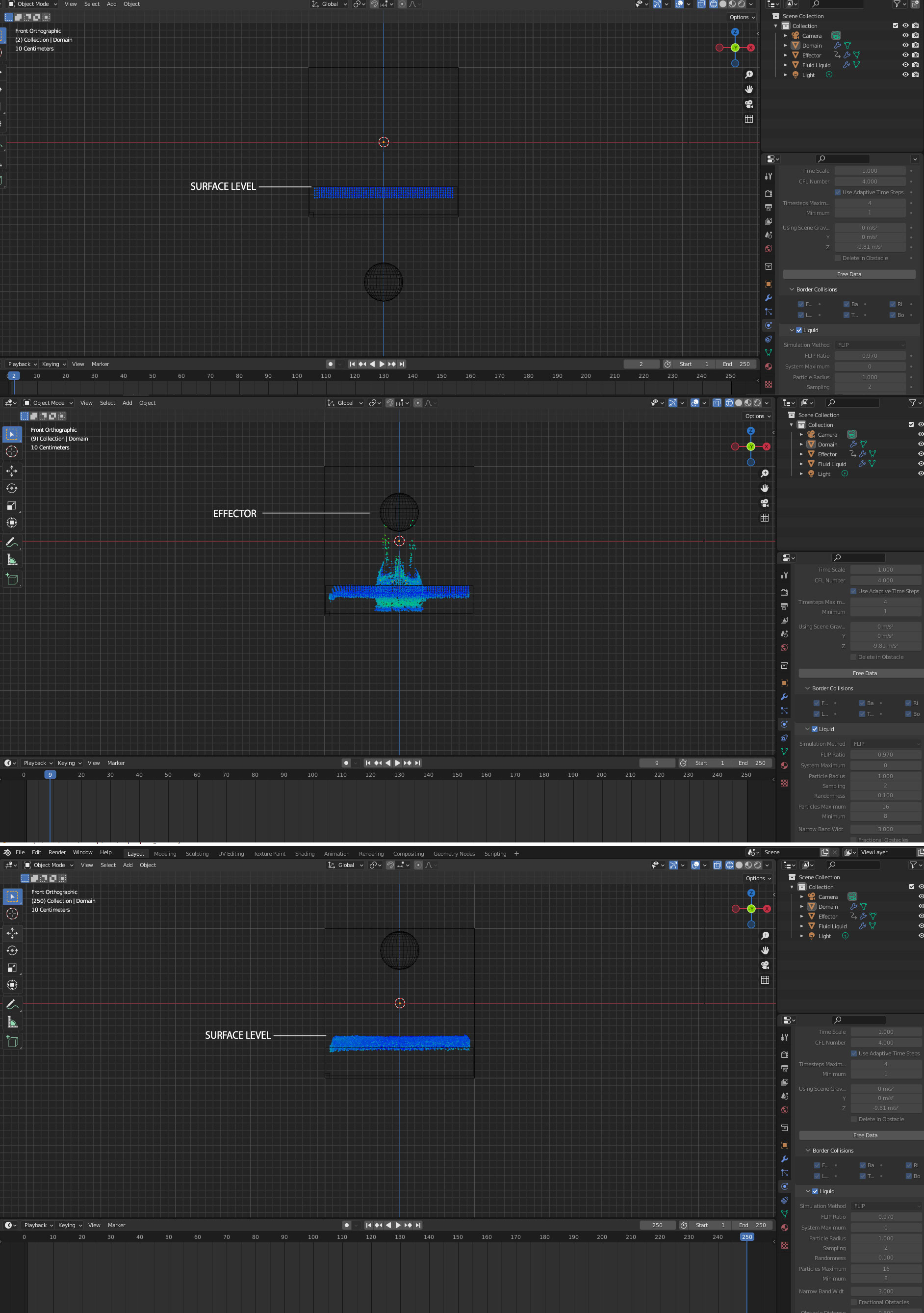
Task: Switch to the Shading workspace tab
Action: (x=305, y=854)
